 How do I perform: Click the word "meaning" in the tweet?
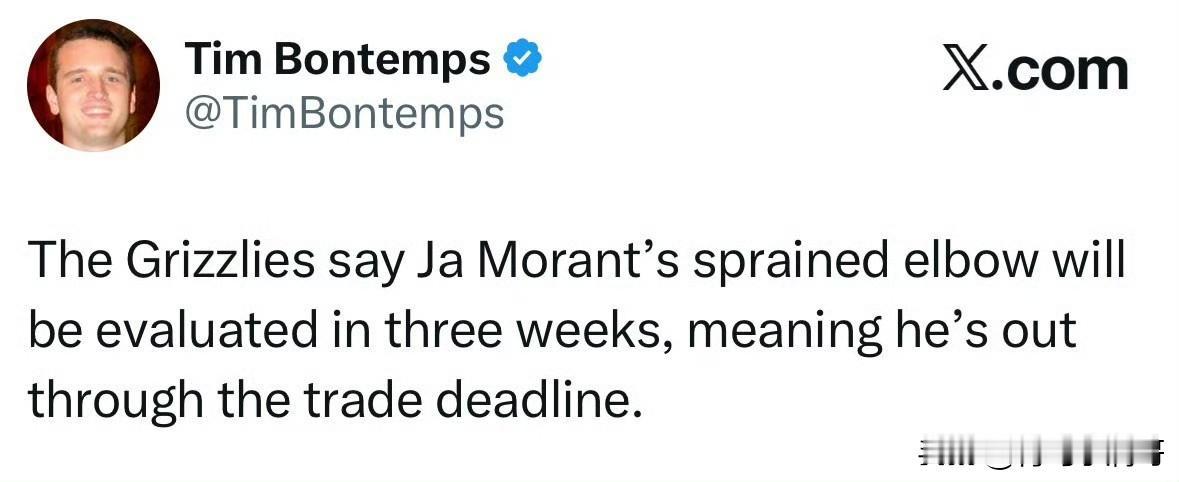(x=785, y=333)
